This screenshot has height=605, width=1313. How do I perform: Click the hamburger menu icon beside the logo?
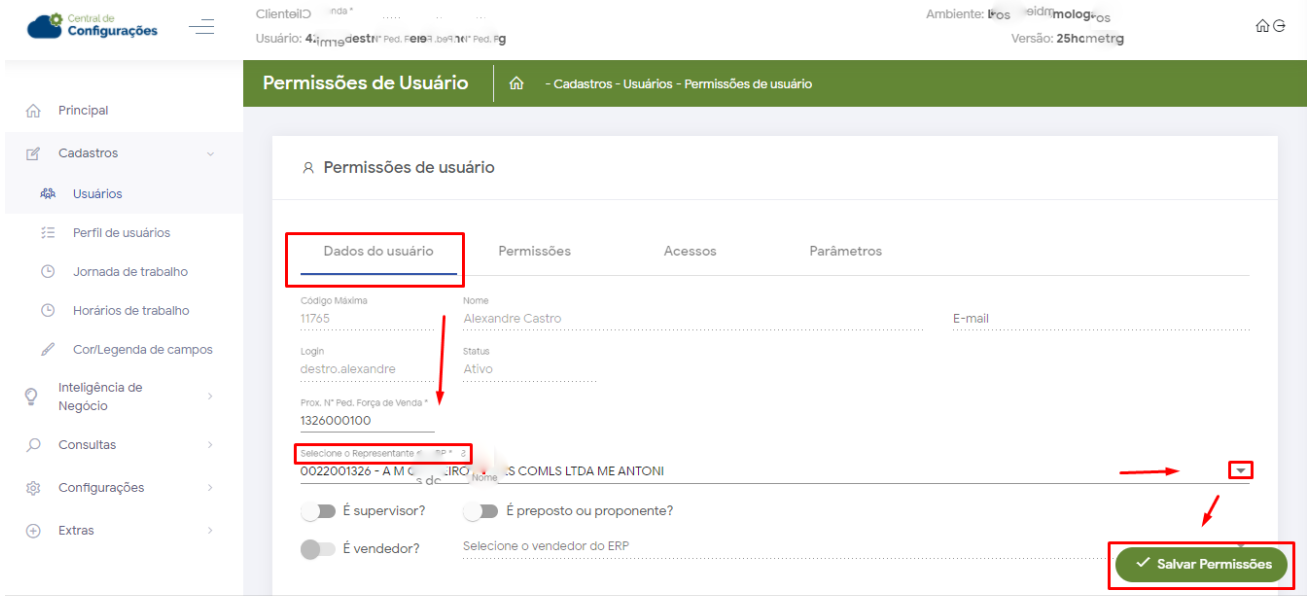201,27
